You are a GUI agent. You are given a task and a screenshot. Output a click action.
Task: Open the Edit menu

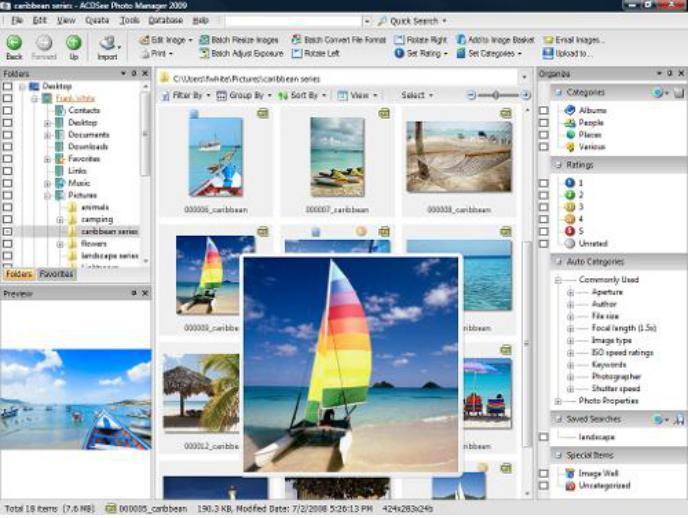pyautogui.click(x=40, y=21)
